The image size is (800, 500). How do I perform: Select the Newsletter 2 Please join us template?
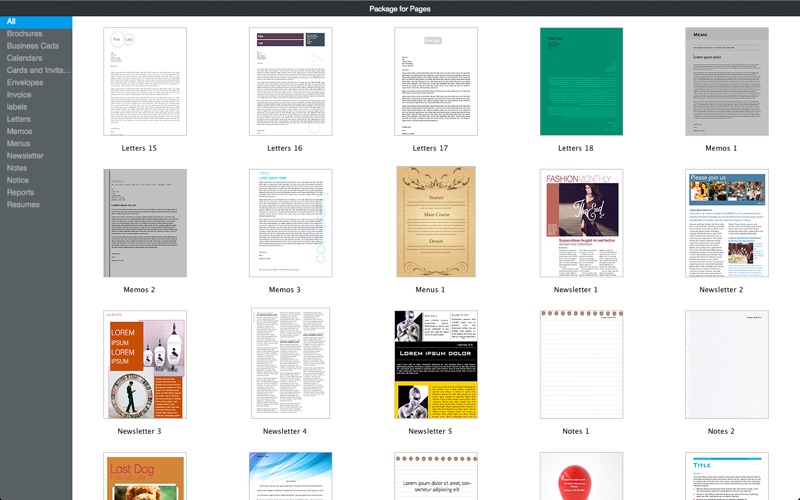(x=727, y=223)
